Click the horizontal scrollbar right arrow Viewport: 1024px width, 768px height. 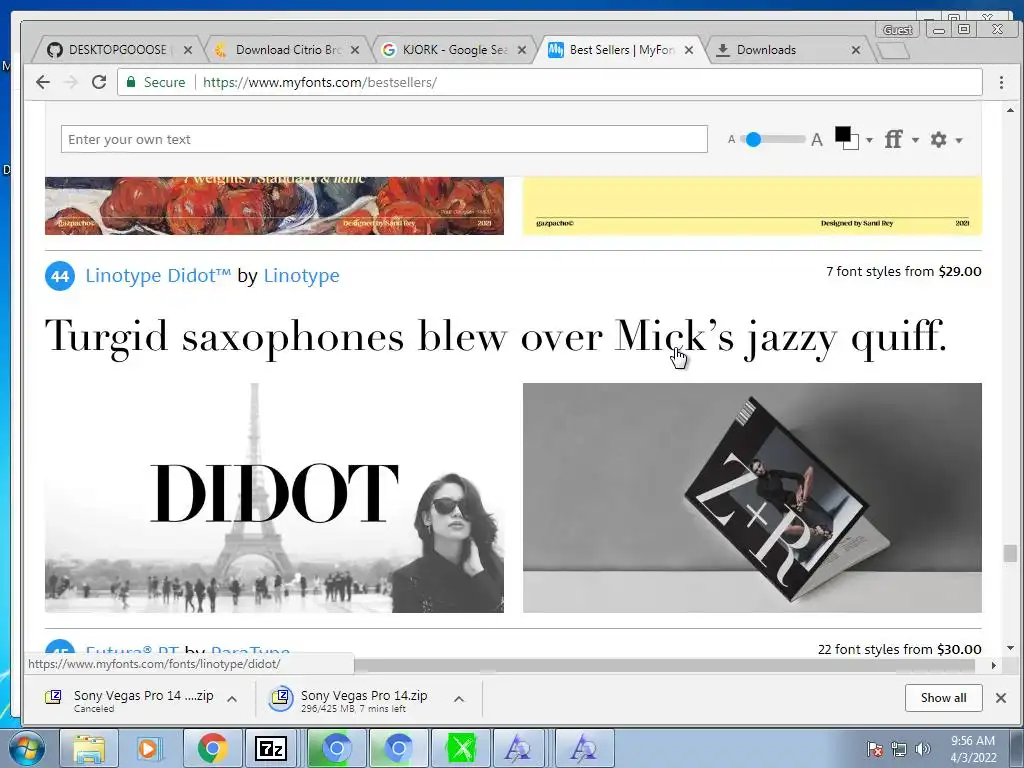coord(993,665)
